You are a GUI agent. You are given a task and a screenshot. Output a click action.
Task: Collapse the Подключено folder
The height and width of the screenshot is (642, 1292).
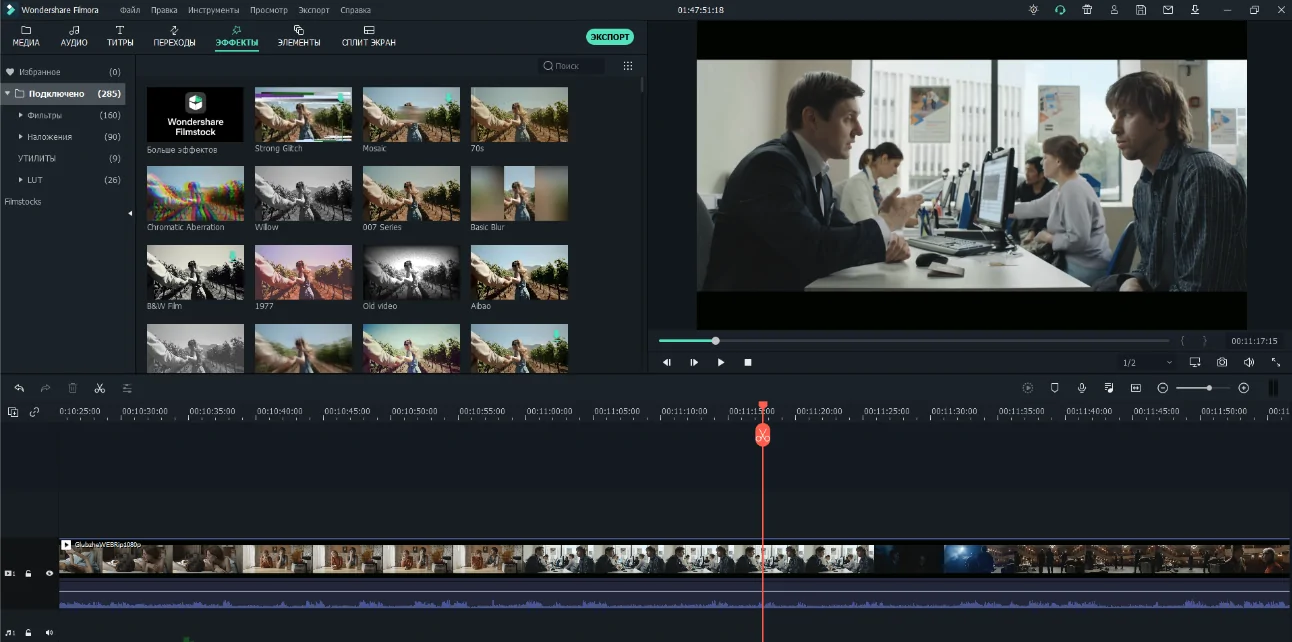click(x=8, y=93)
